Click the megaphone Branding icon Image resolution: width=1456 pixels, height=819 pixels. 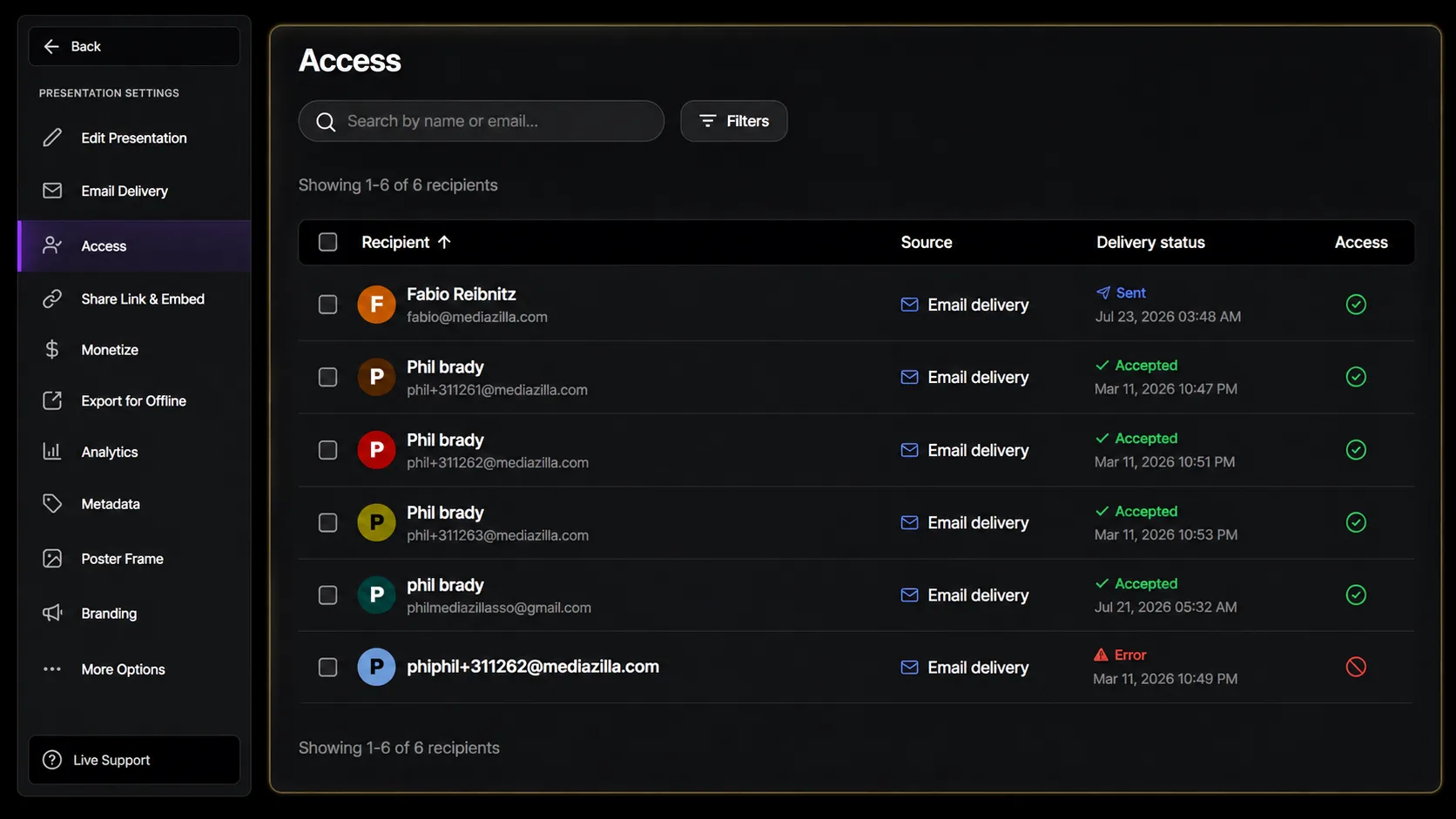point(52,613)
